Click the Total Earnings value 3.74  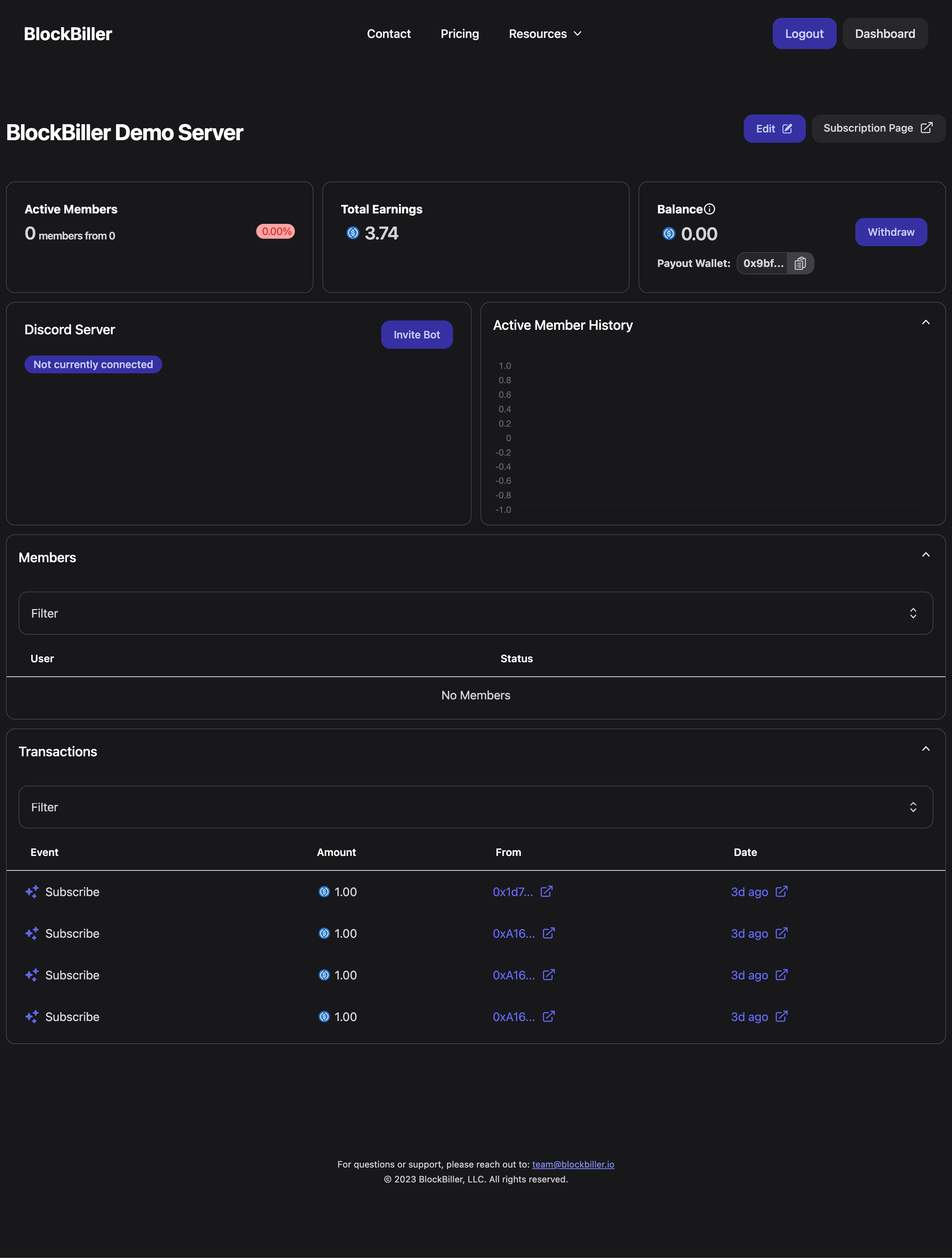[382, 233]
